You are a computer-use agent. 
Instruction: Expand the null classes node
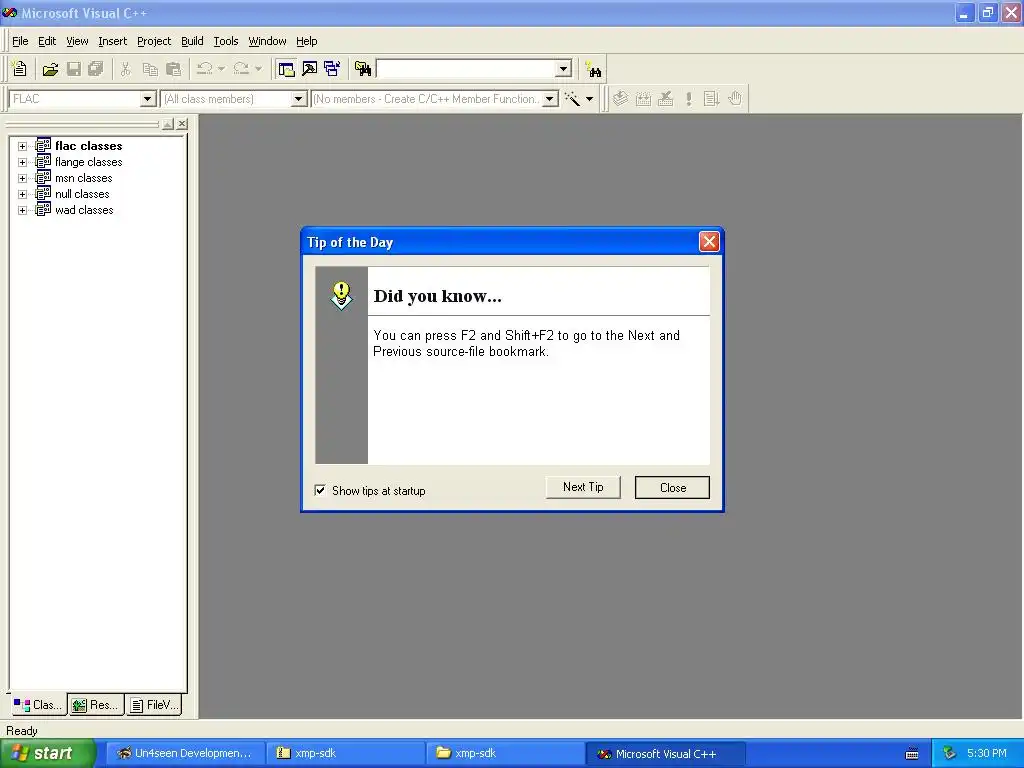22,194
